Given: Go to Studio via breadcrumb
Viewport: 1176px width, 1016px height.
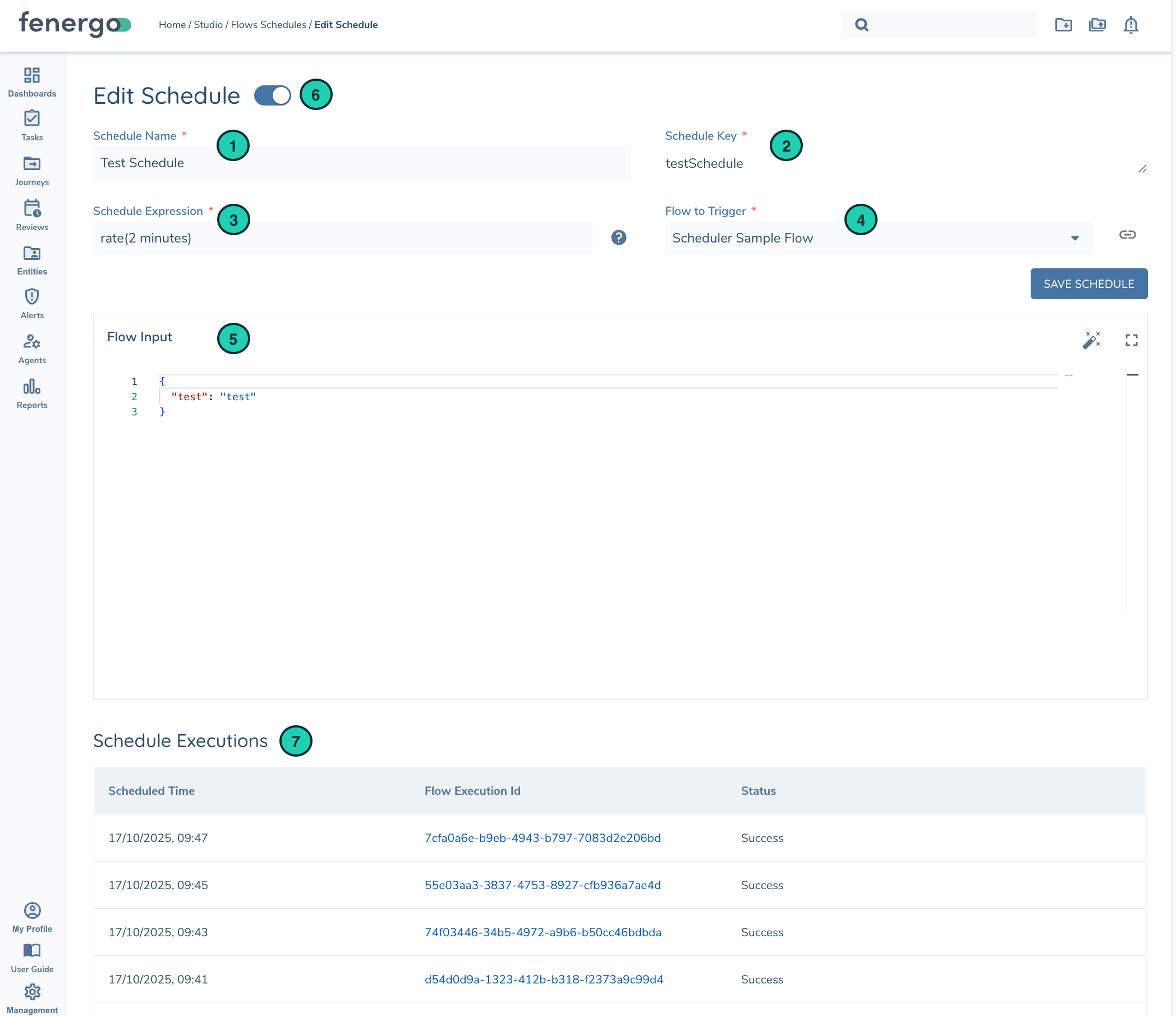Looking at the screenshot, I should pos(208,25).
